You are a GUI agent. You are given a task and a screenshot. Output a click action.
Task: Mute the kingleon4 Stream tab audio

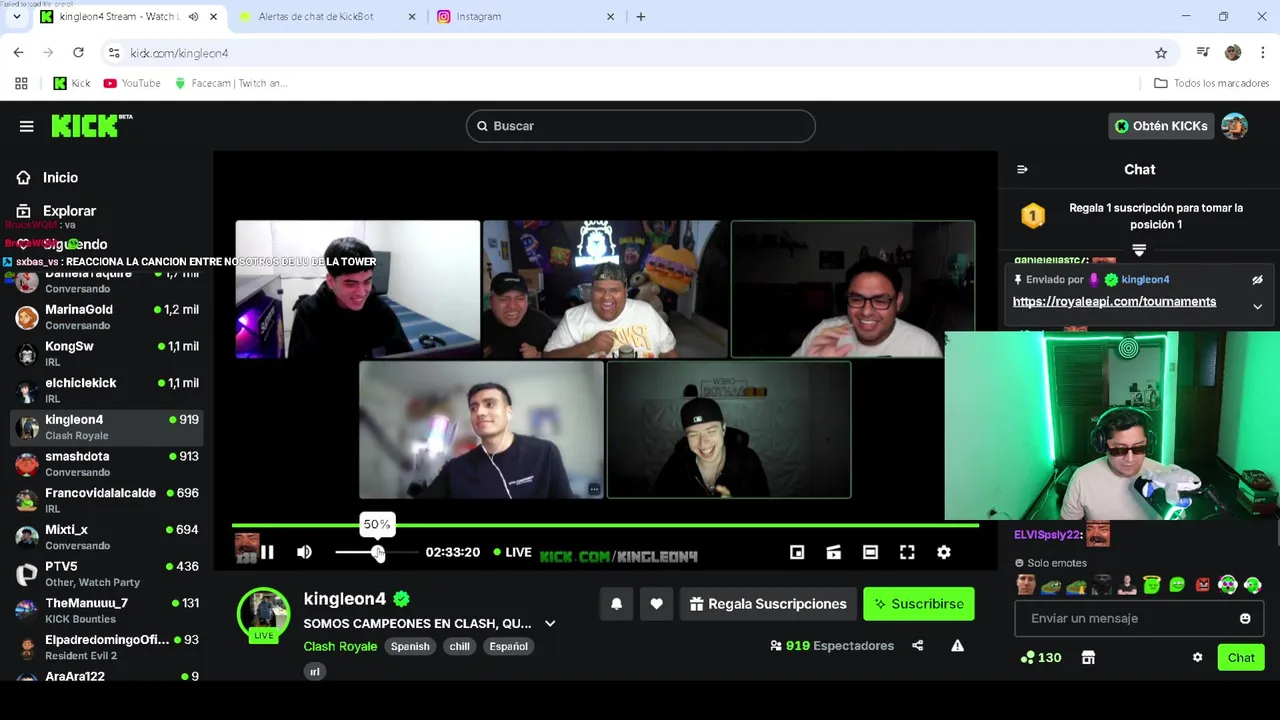click(x=193, y=17)
